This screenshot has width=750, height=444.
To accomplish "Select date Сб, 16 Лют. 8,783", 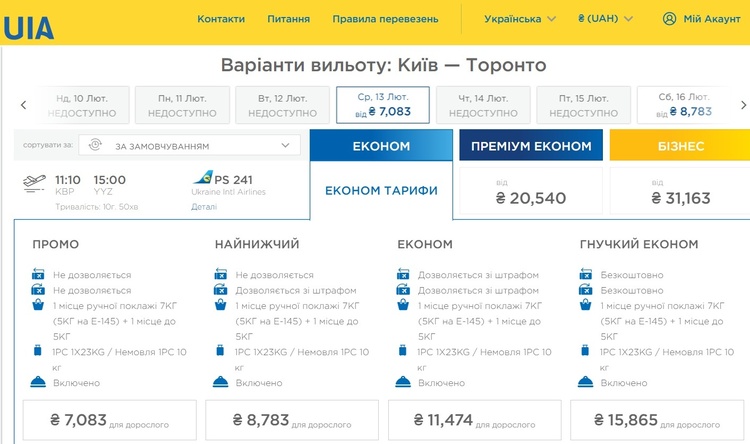I will (684, 105).
